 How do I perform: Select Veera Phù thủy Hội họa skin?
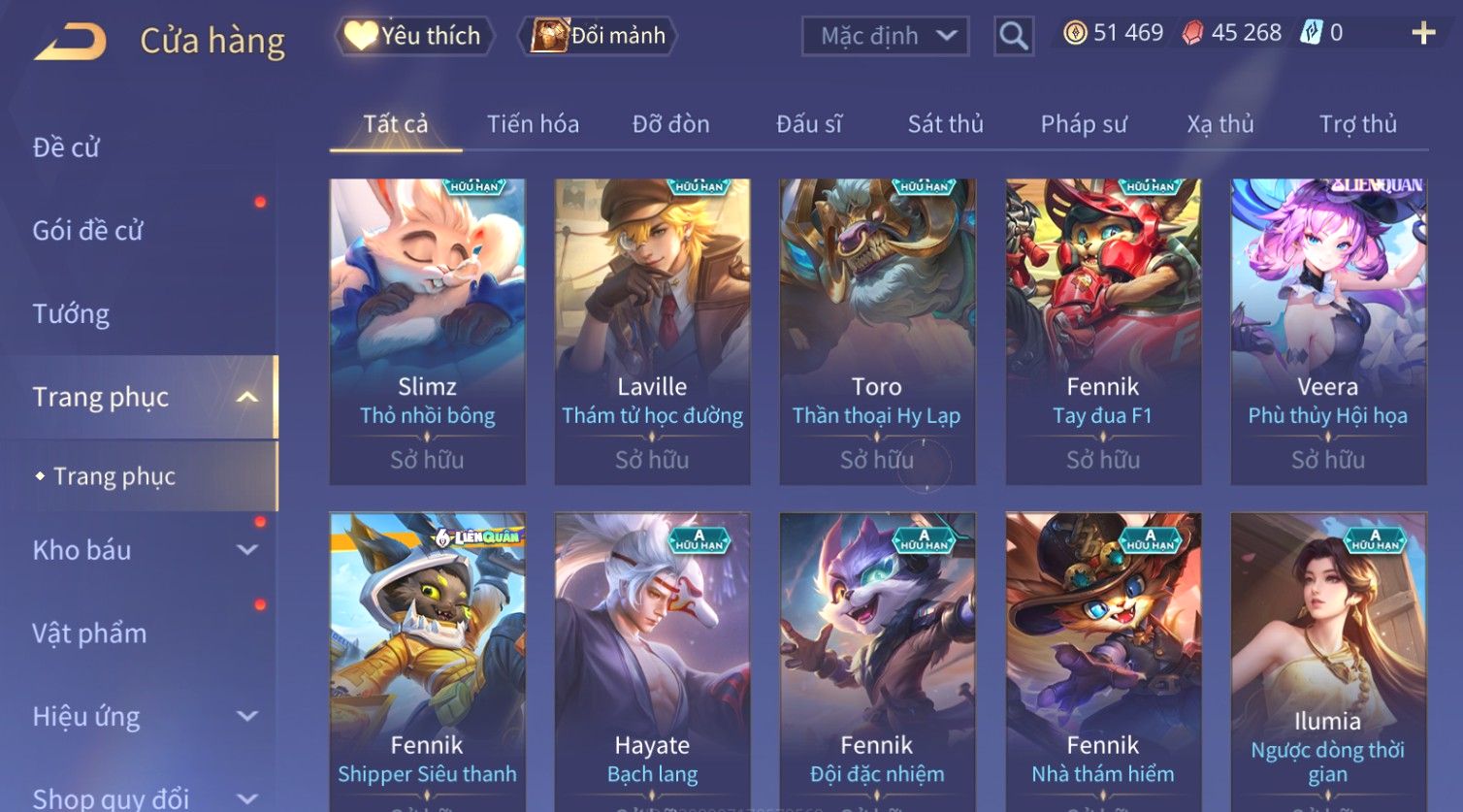1328,332
